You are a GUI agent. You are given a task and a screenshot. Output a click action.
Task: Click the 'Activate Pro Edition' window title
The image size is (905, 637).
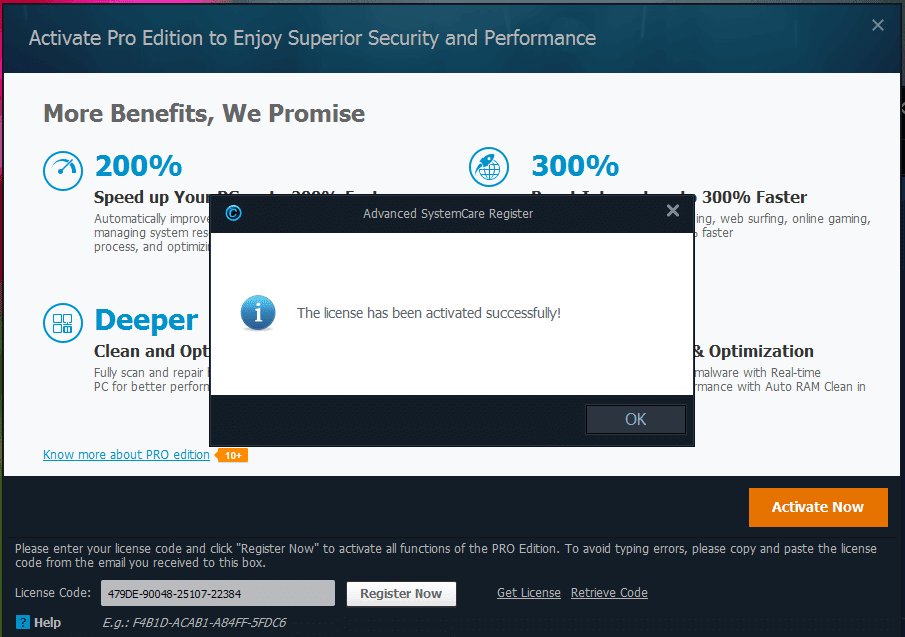pyautogui.click(x=312, y=38)
